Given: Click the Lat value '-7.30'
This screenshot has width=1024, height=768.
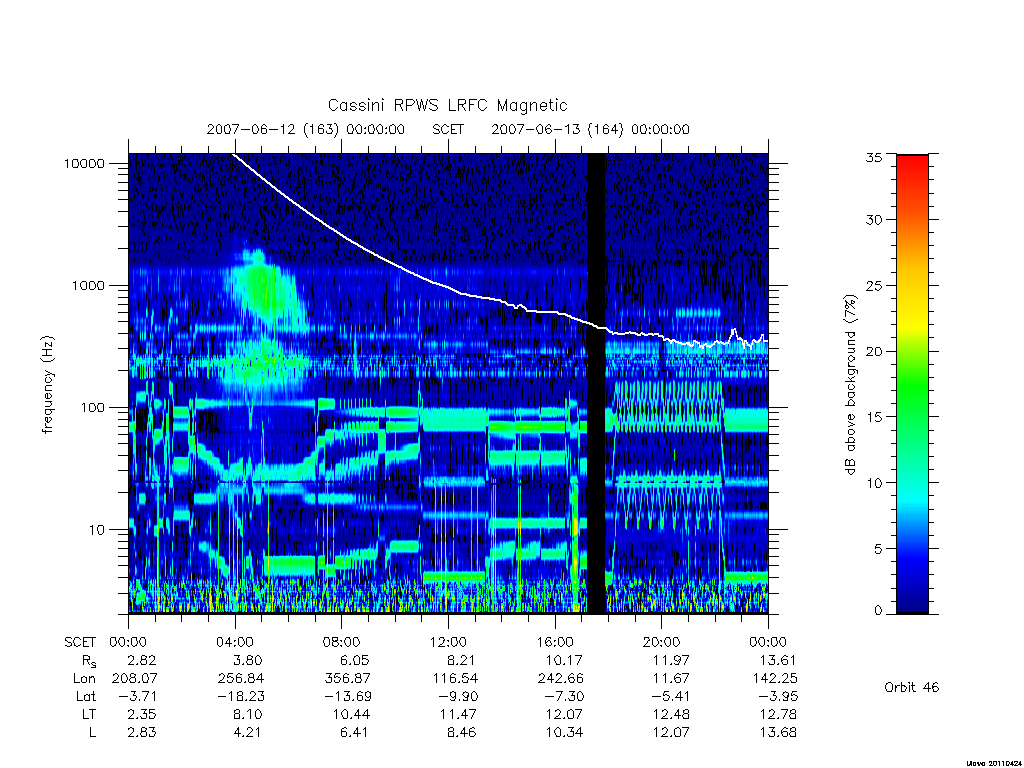Looking at the screenshot, I should point(564,697).
